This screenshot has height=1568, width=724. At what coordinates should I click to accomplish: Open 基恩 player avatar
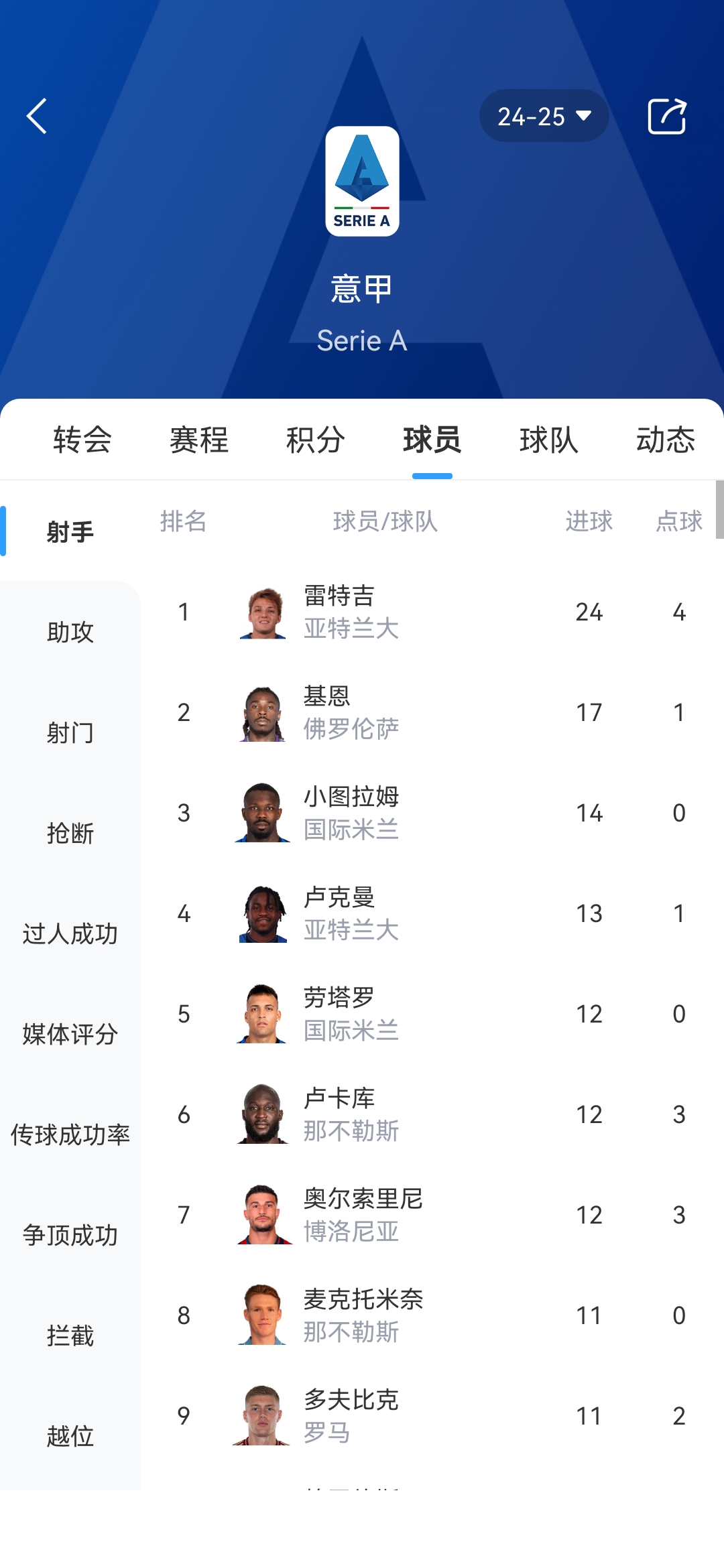click(263, 712)
